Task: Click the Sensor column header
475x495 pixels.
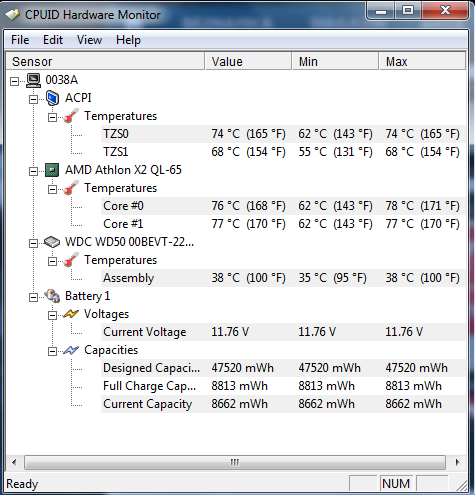Action: [x=105, y=61]
